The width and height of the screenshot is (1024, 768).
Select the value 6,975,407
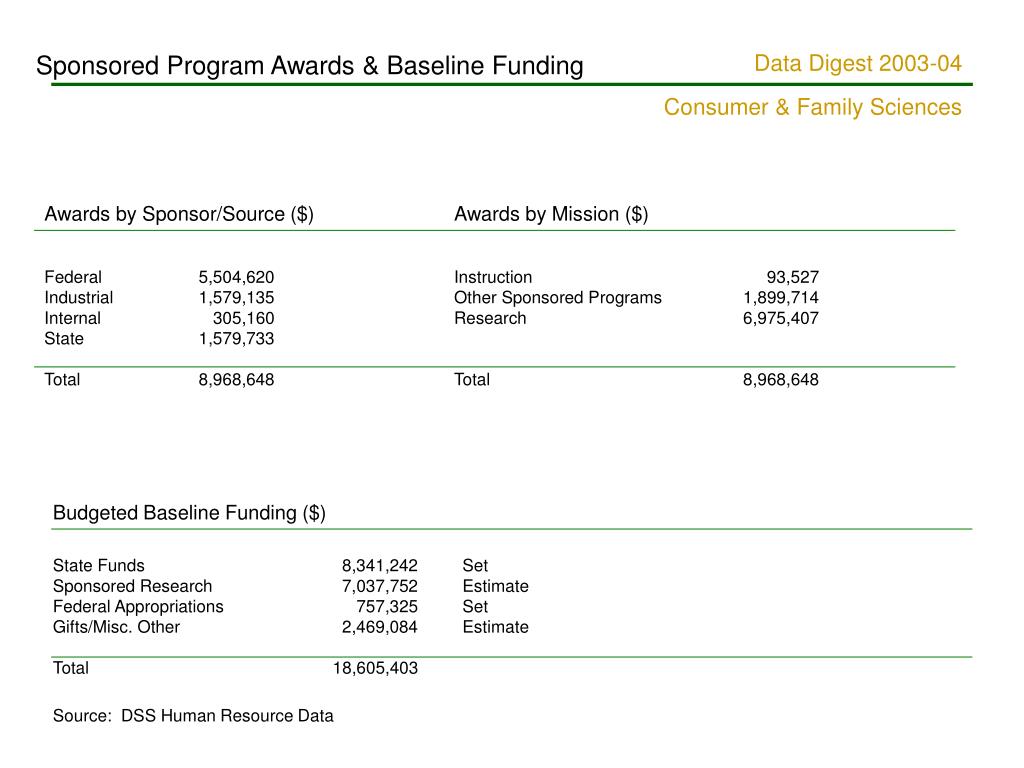click(x=781, y=319)
